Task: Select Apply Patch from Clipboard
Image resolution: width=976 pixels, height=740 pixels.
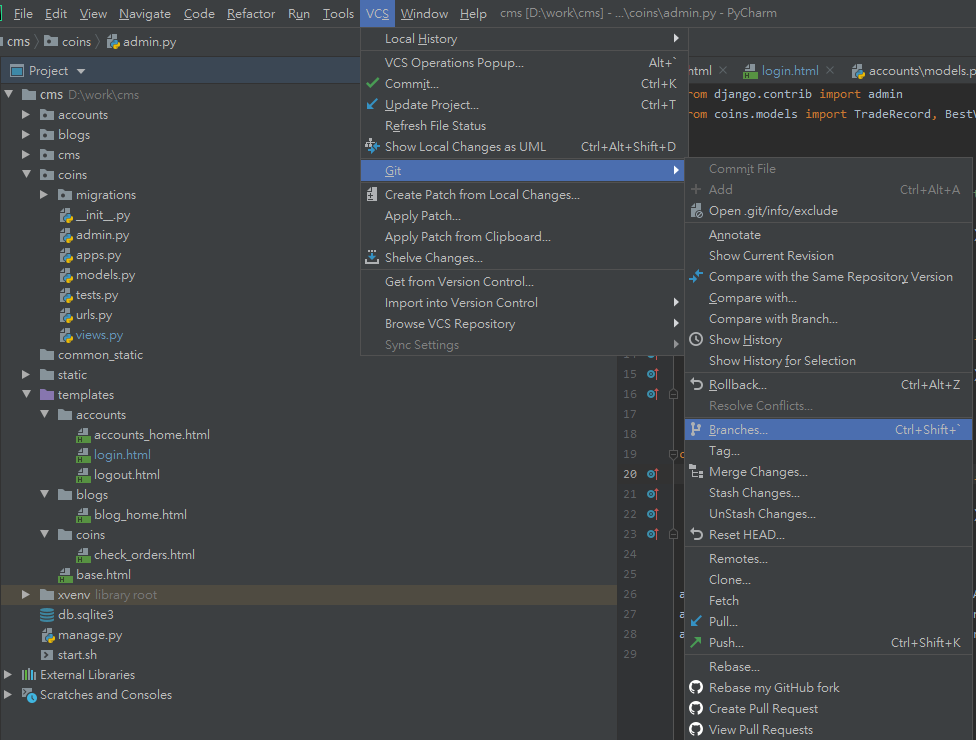Action: [523, 237]
